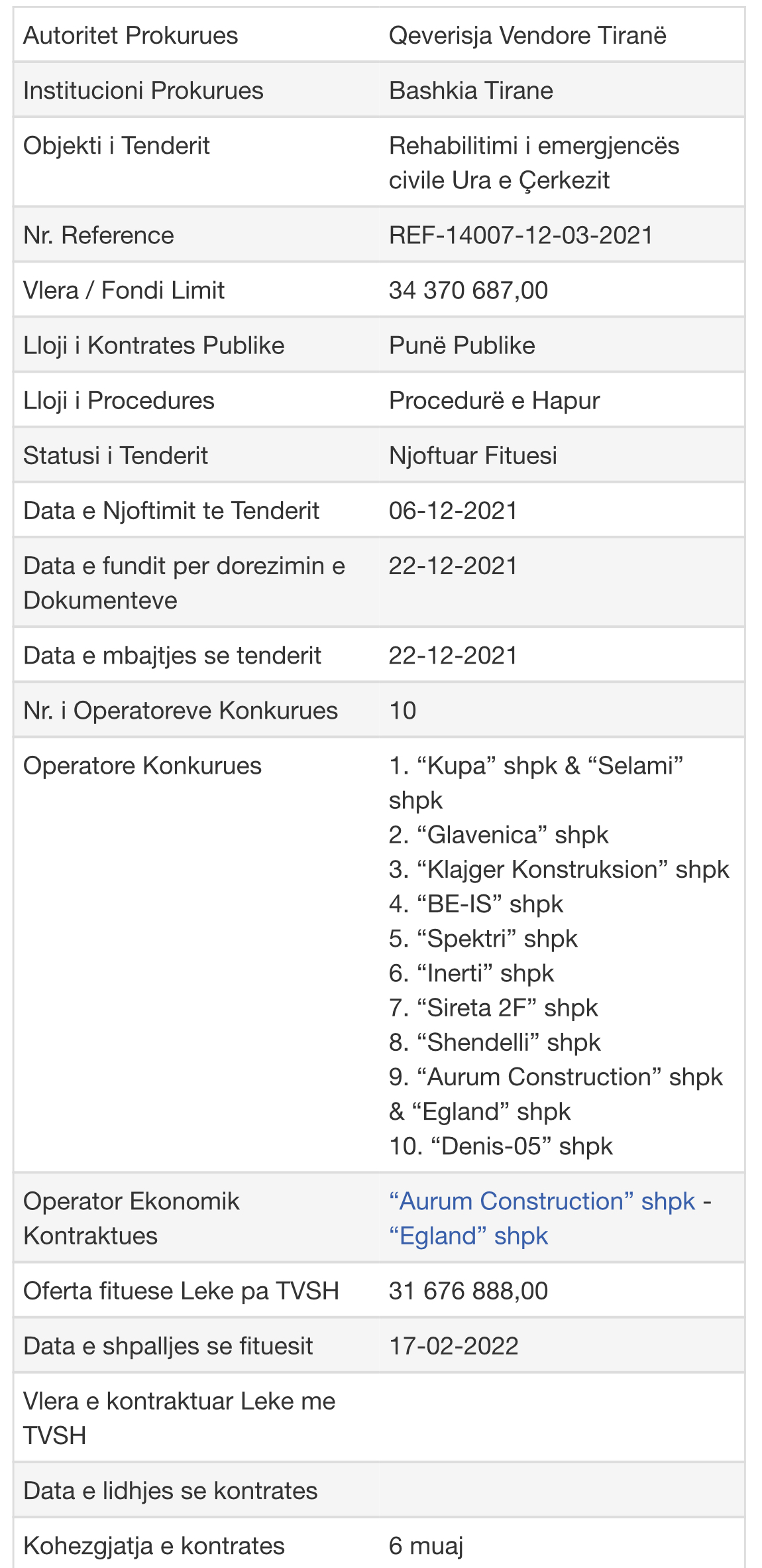Open the "Aurum Construction" shpk link

pyautogui.click(x=541, y=1201)
